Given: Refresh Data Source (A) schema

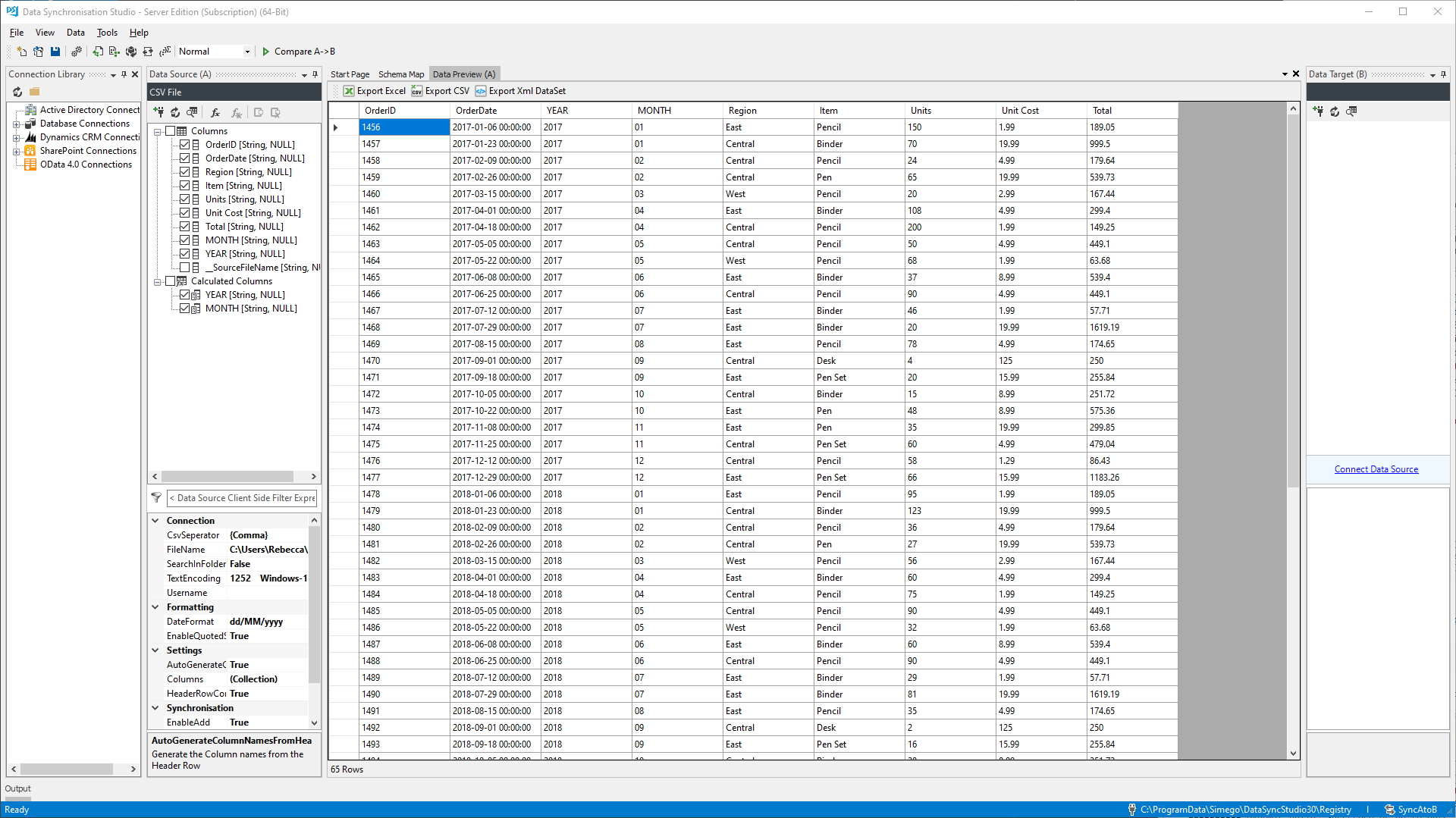Looking at the screenshot, I should (175, 112).
